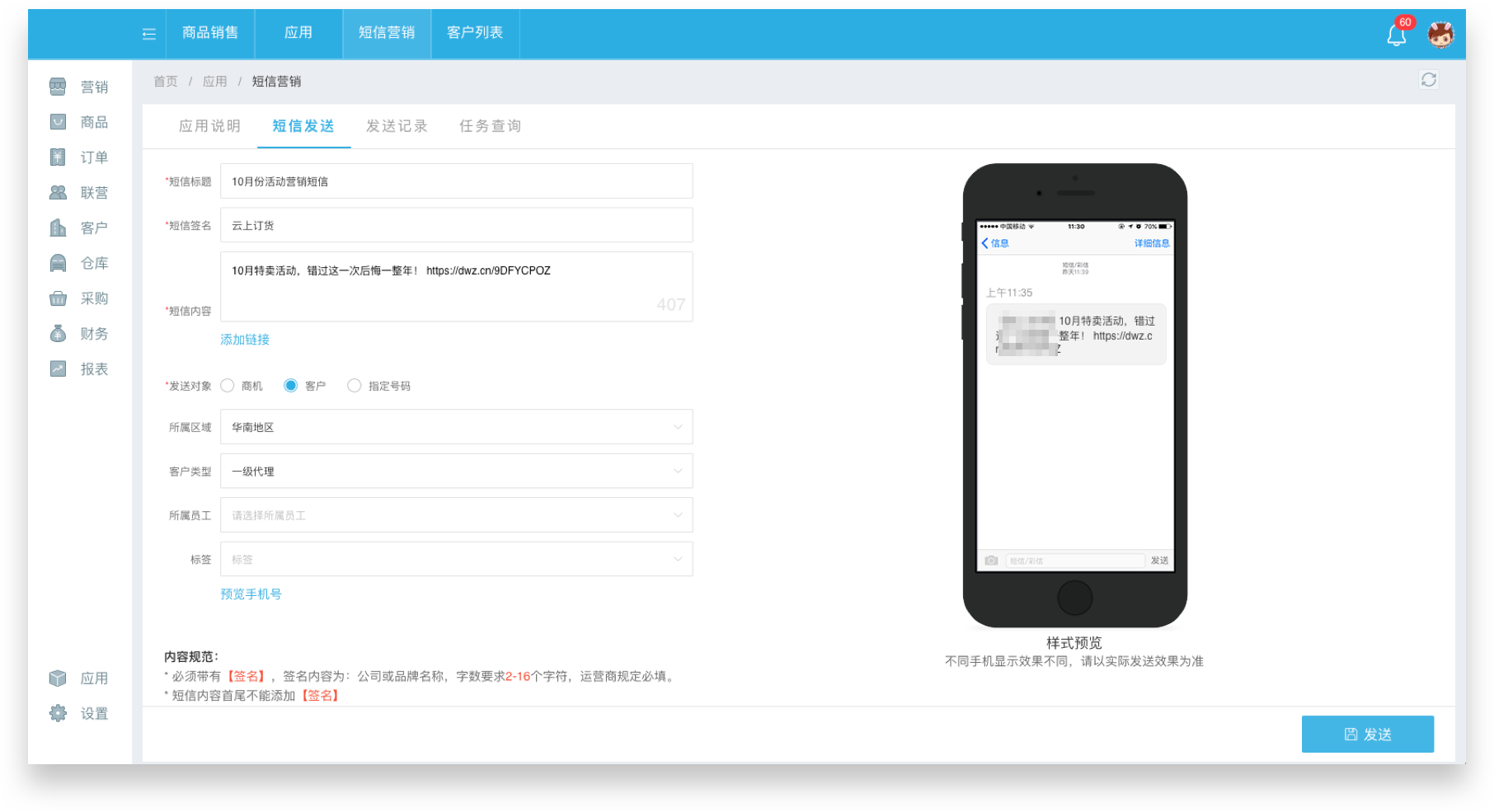
Task: Open 仓库 from the sidebar
Action: tap(79, 263)
